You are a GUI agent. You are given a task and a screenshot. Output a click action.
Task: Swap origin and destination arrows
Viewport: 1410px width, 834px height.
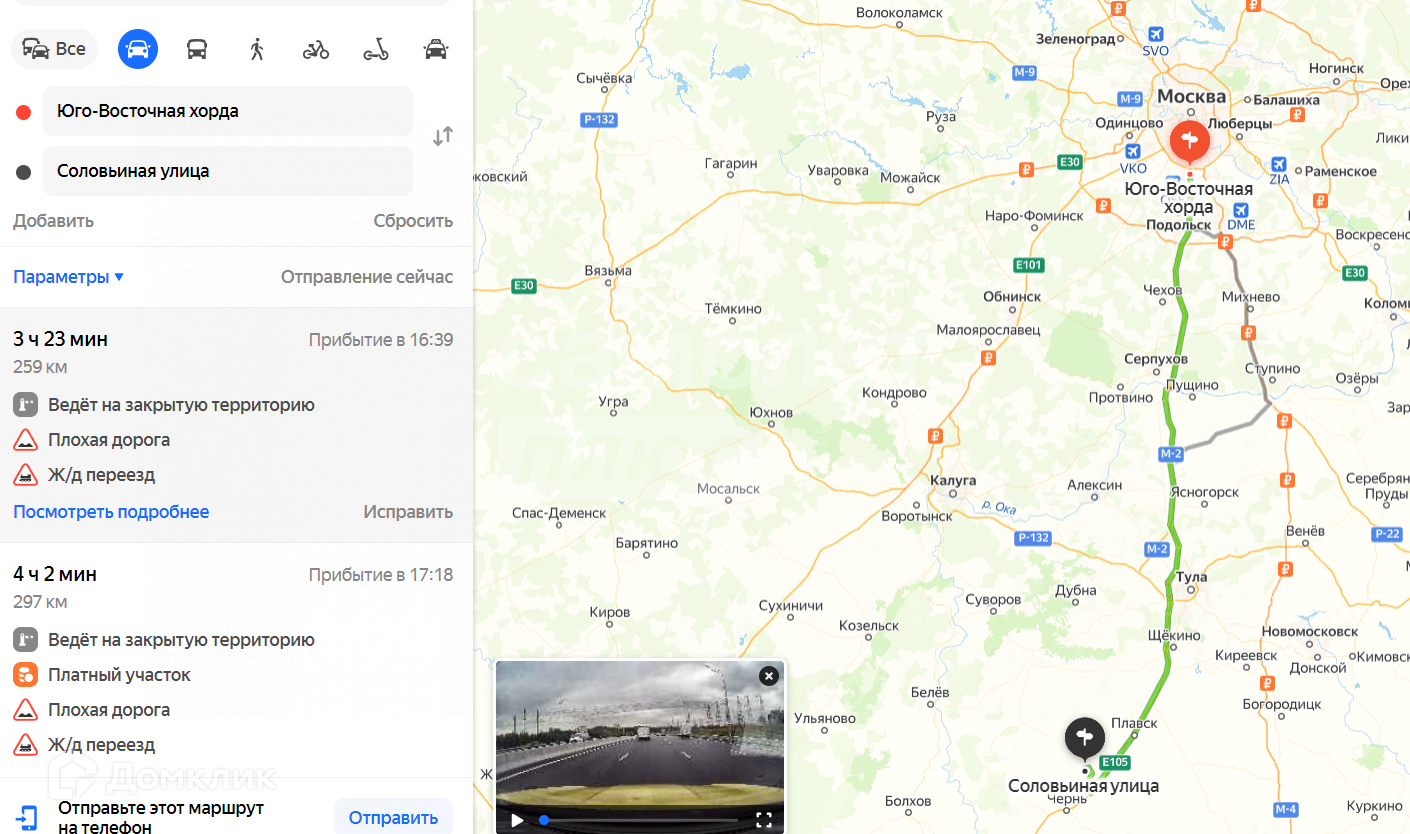coord(443,137)
